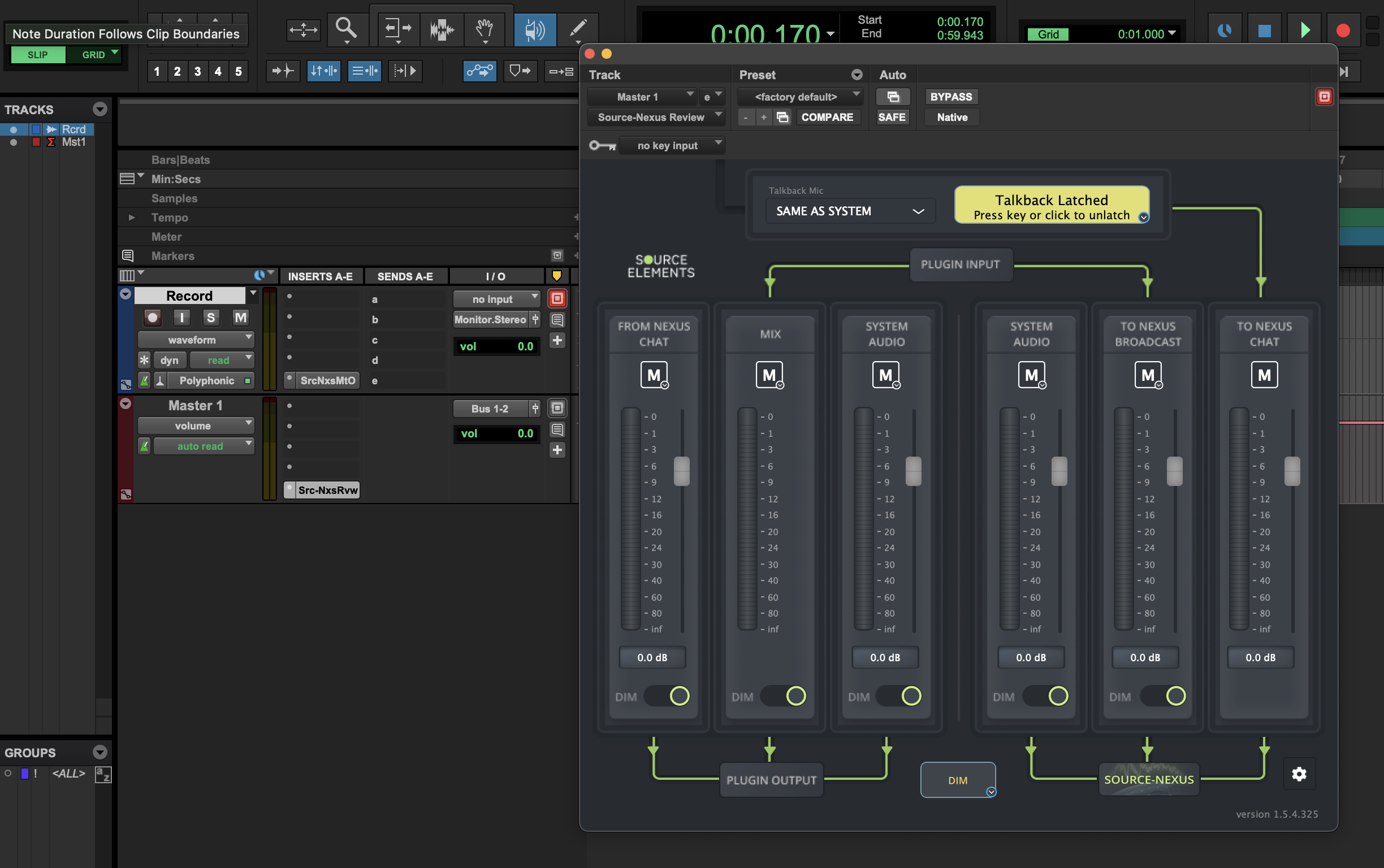Viewport: 1384px width, 868px height.
Task: Toggle Link Track and Edit Selection
Action: point(364,71)
